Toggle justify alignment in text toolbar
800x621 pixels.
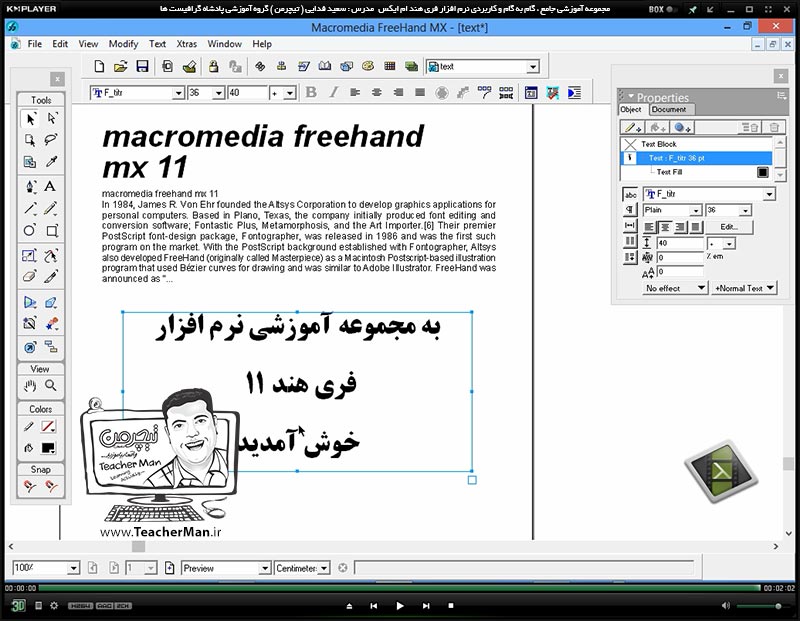[x=420, y=92]
